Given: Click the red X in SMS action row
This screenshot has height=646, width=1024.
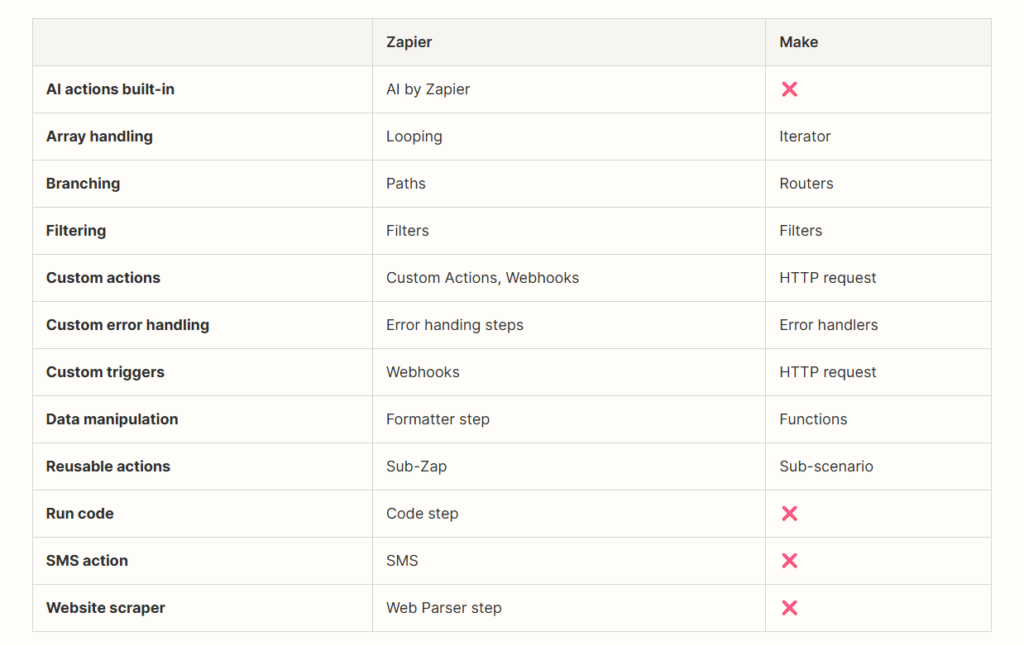Looking at the screenshot, I should pos(790,560).
